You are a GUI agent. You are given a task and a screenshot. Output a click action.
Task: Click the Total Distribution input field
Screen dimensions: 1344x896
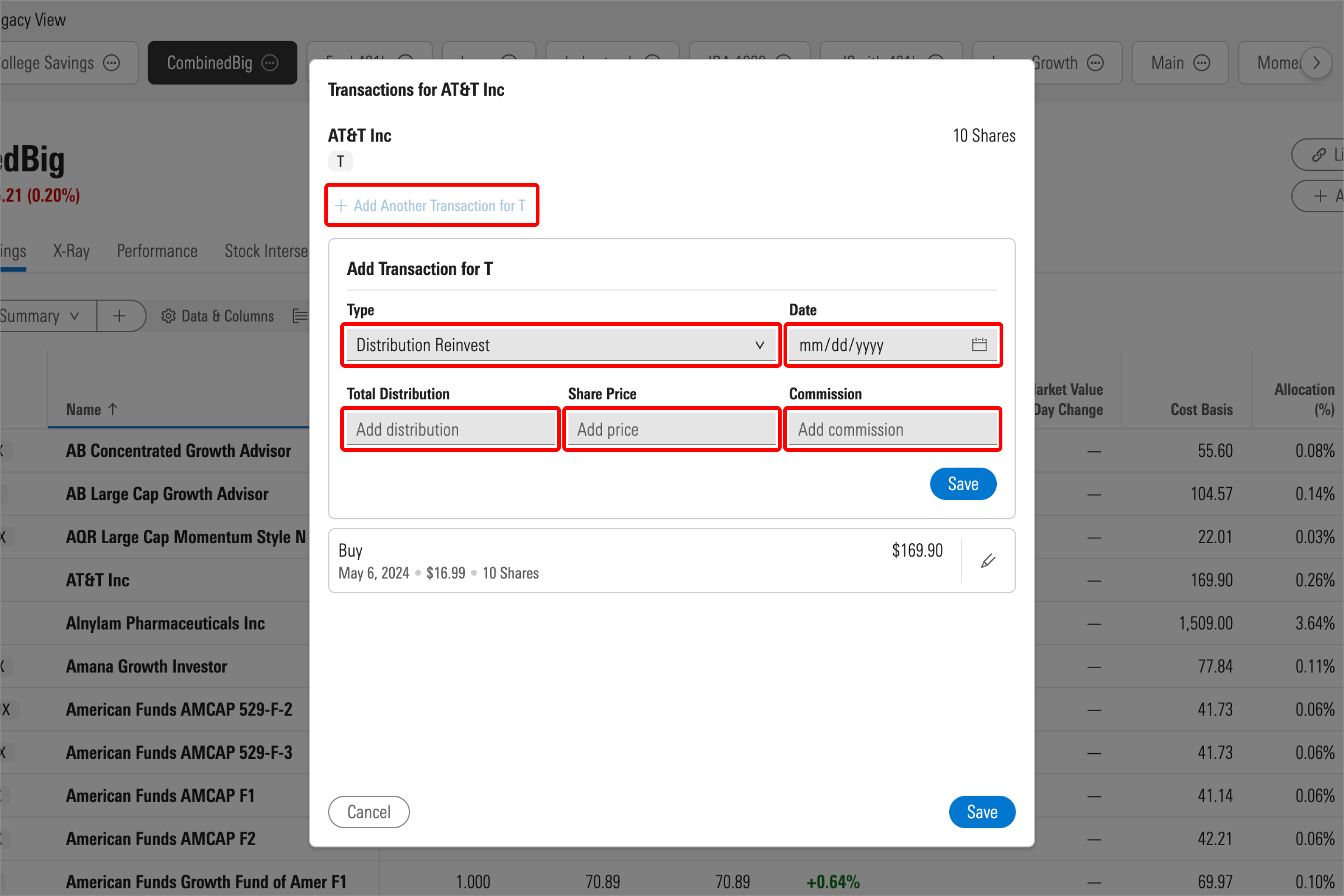450,429
